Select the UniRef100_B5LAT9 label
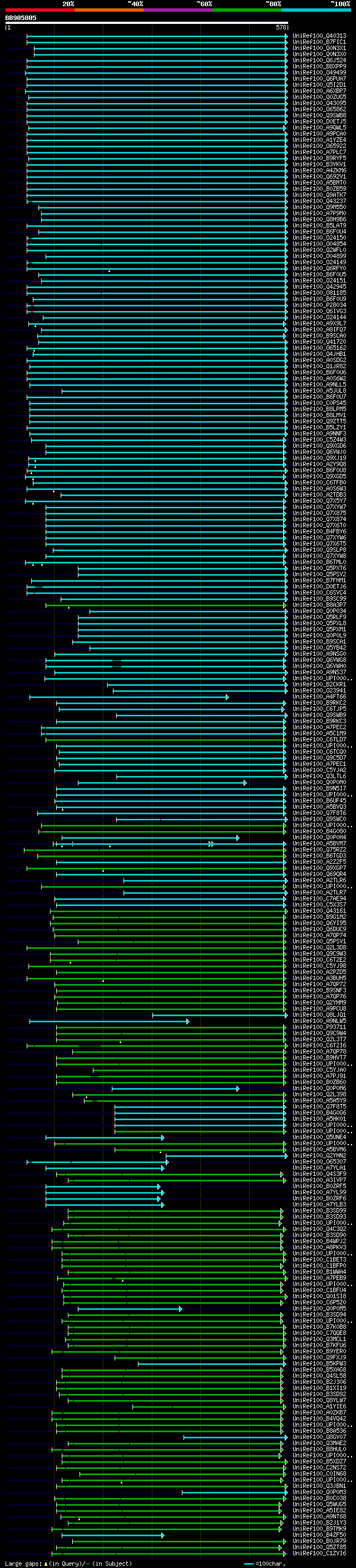The height and width of the screenshot is (1568, 356). click(319, 225)
